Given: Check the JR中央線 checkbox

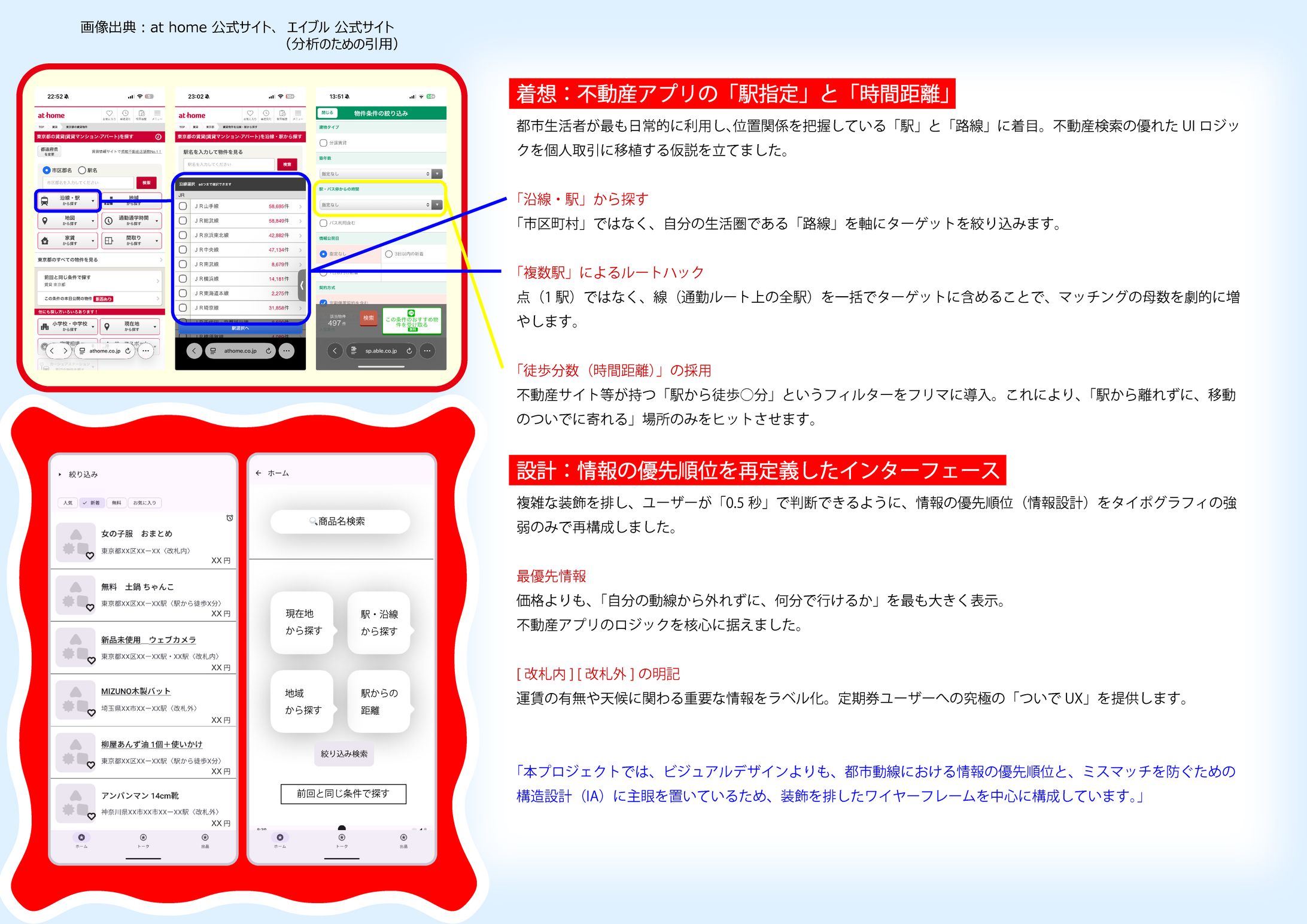Looking at the screenshot, I should pos(183,250).
